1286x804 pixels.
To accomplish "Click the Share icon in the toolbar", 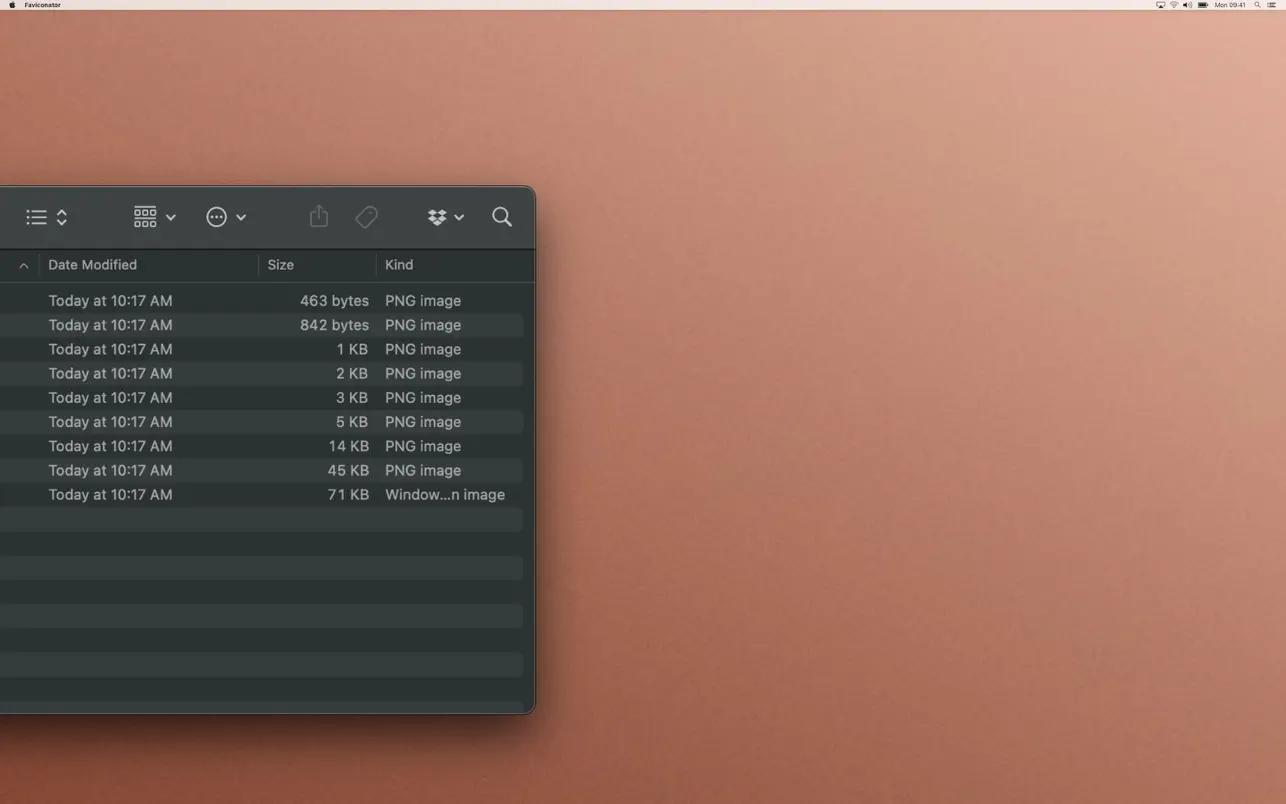I will [319, 216].
